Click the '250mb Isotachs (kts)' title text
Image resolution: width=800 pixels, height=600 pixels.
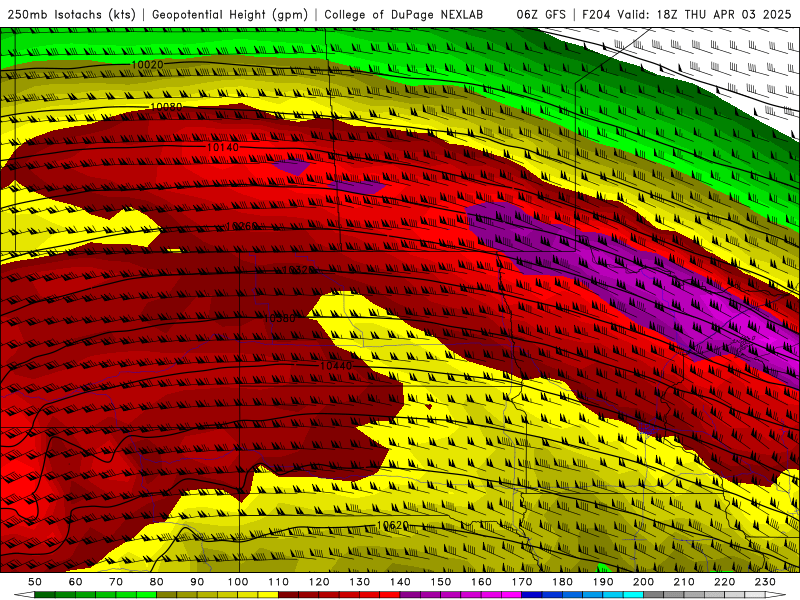point(71,15)
